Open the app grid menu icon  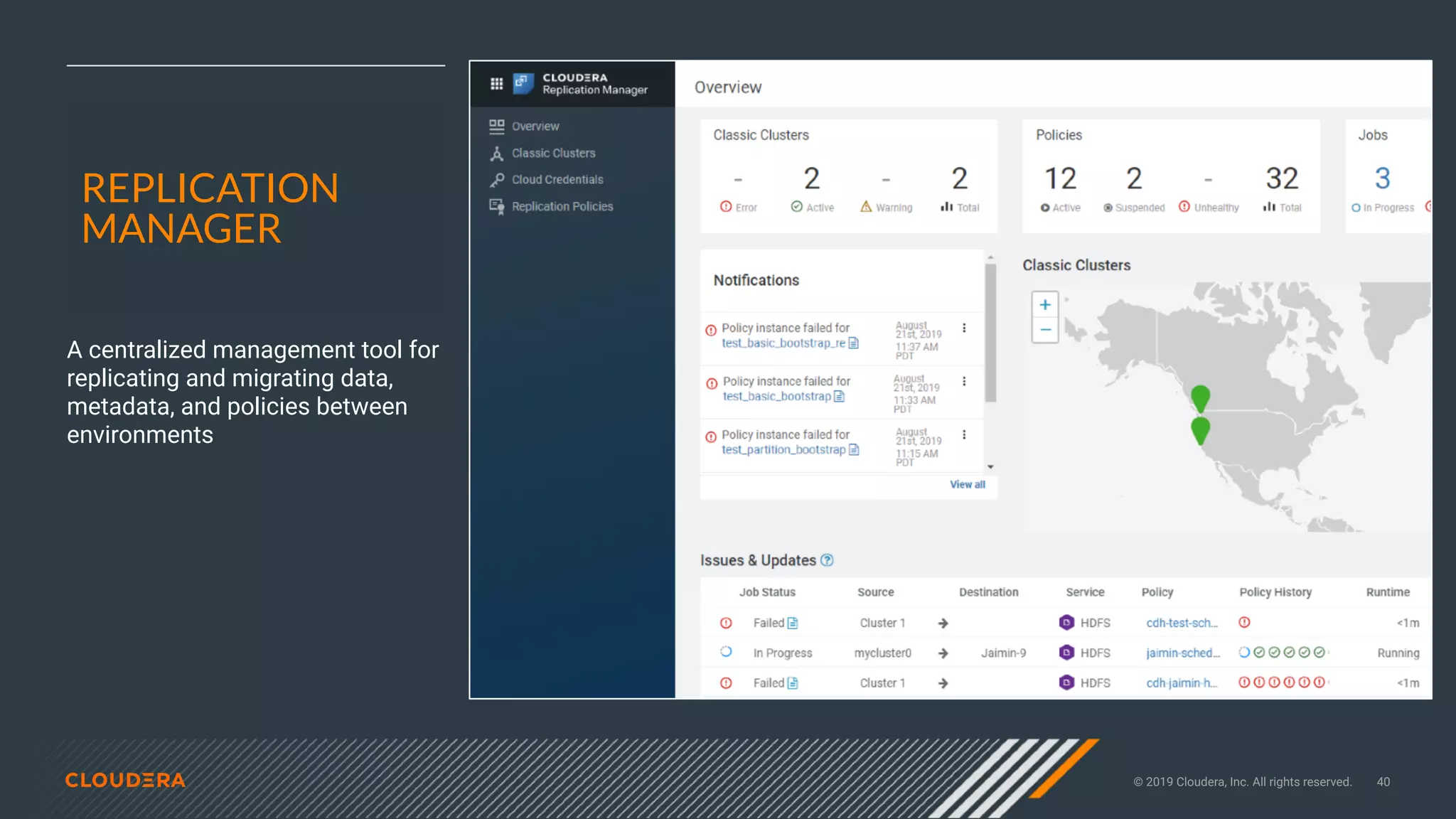coord(496,84)
